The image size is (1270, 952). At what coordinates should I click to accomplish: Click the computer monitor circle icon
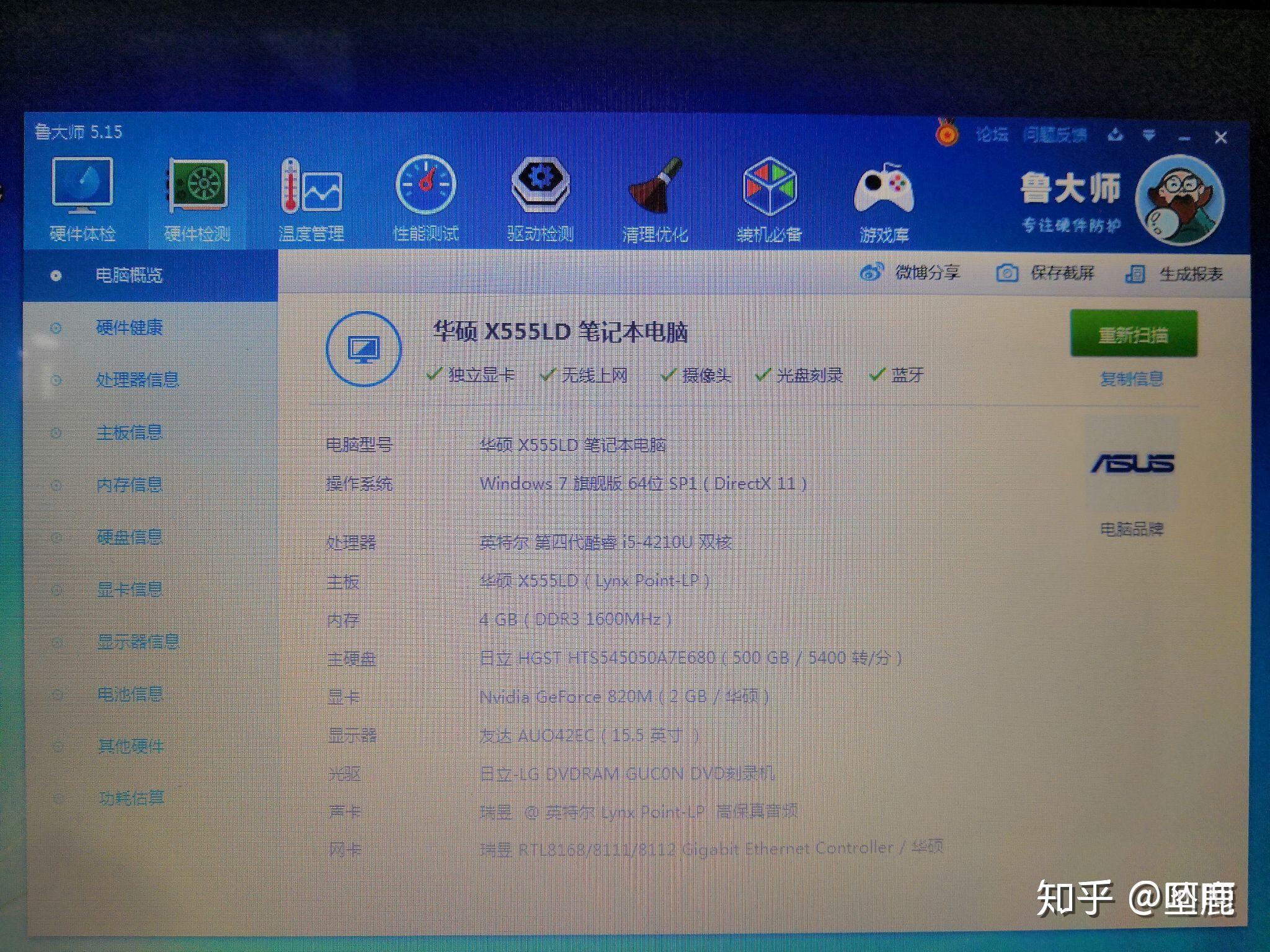363,349
